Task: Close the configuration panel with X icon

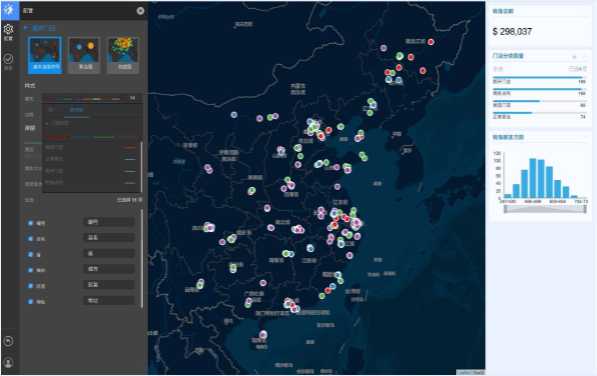Action: pos(140,11)
